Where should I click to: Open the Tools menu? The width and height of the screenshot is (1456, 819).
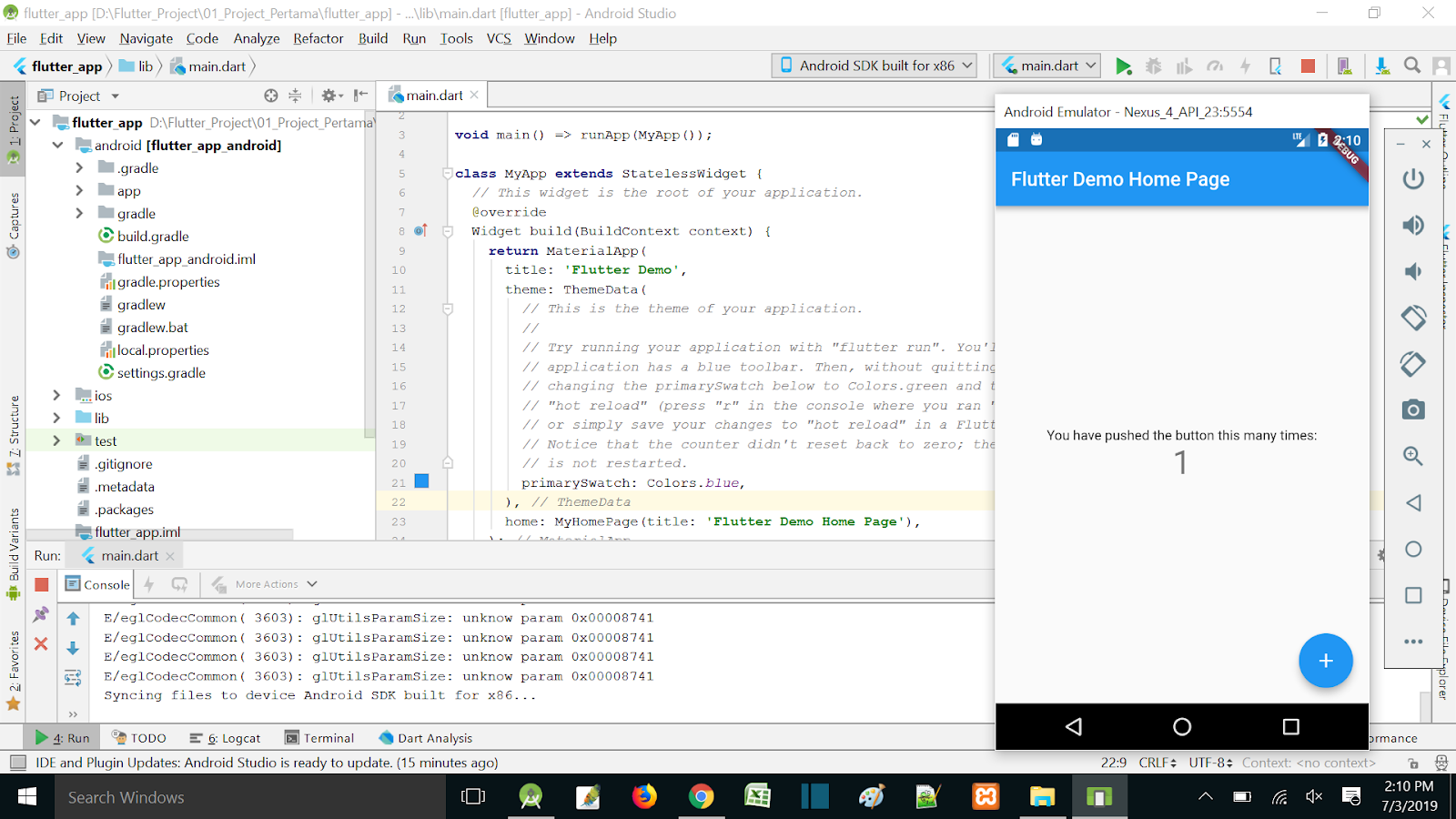point(456,38)
